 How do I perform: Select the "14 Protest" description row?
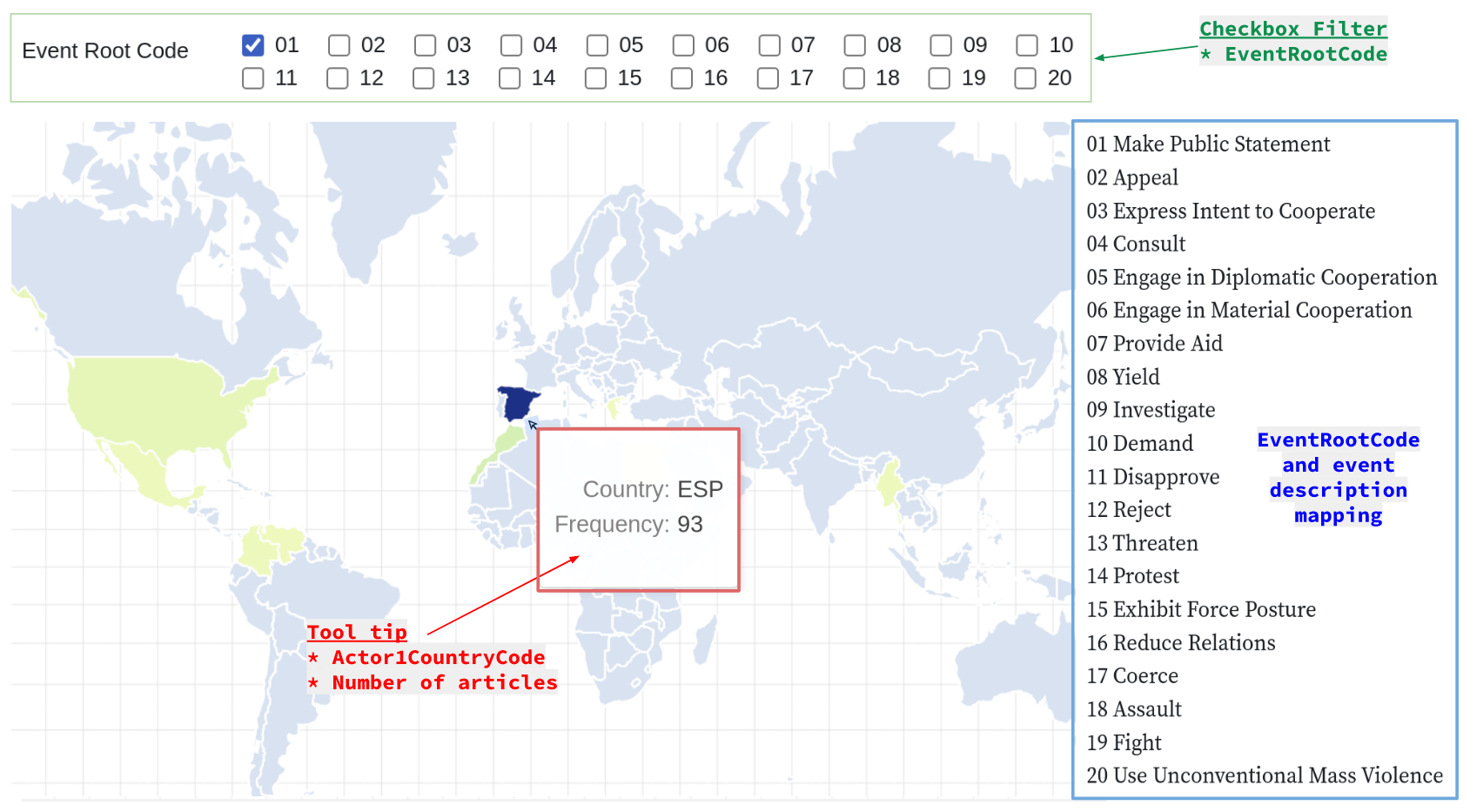tap(1132, 575)
